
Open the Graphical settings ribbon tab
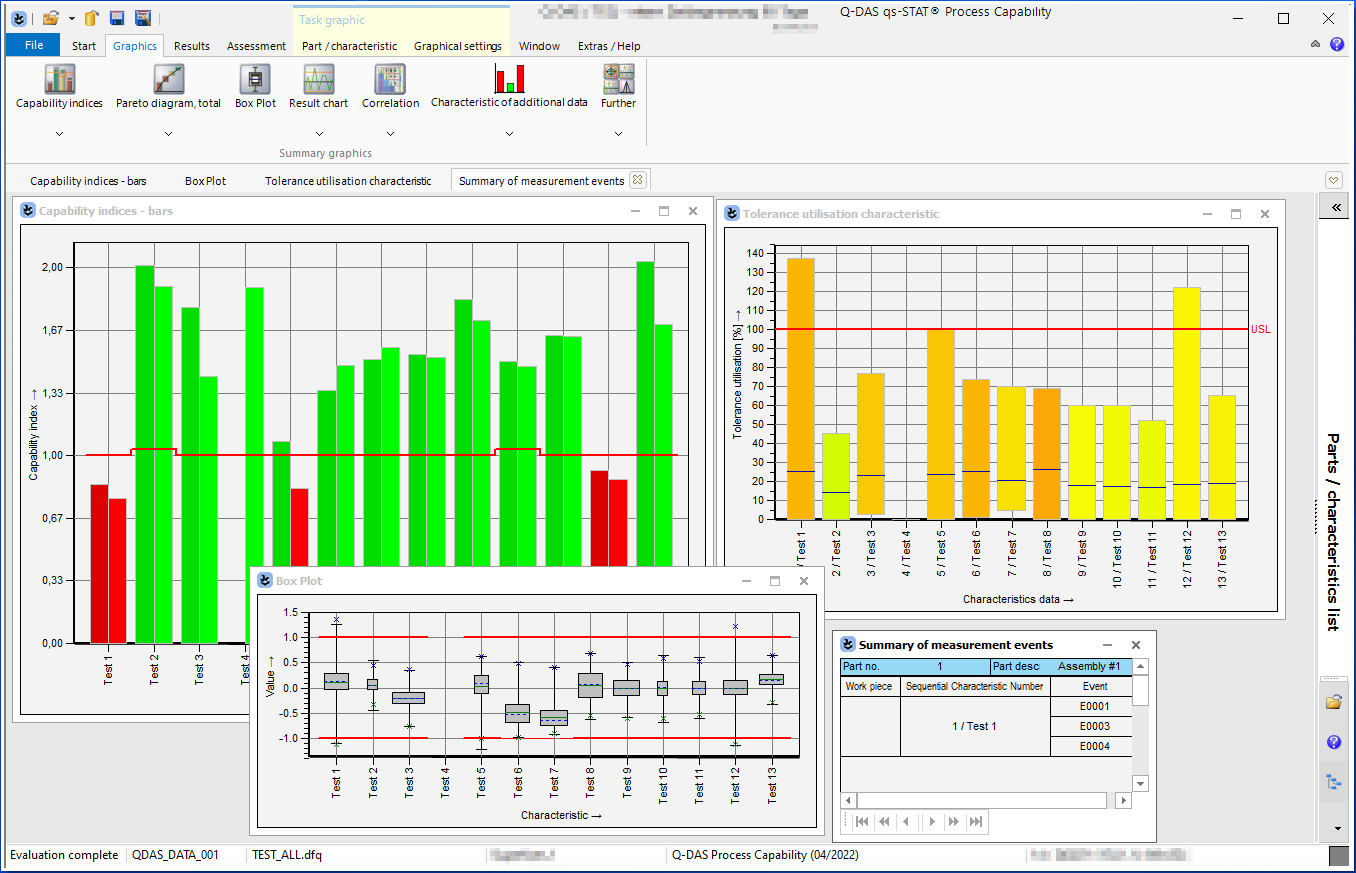coord(458,46)
